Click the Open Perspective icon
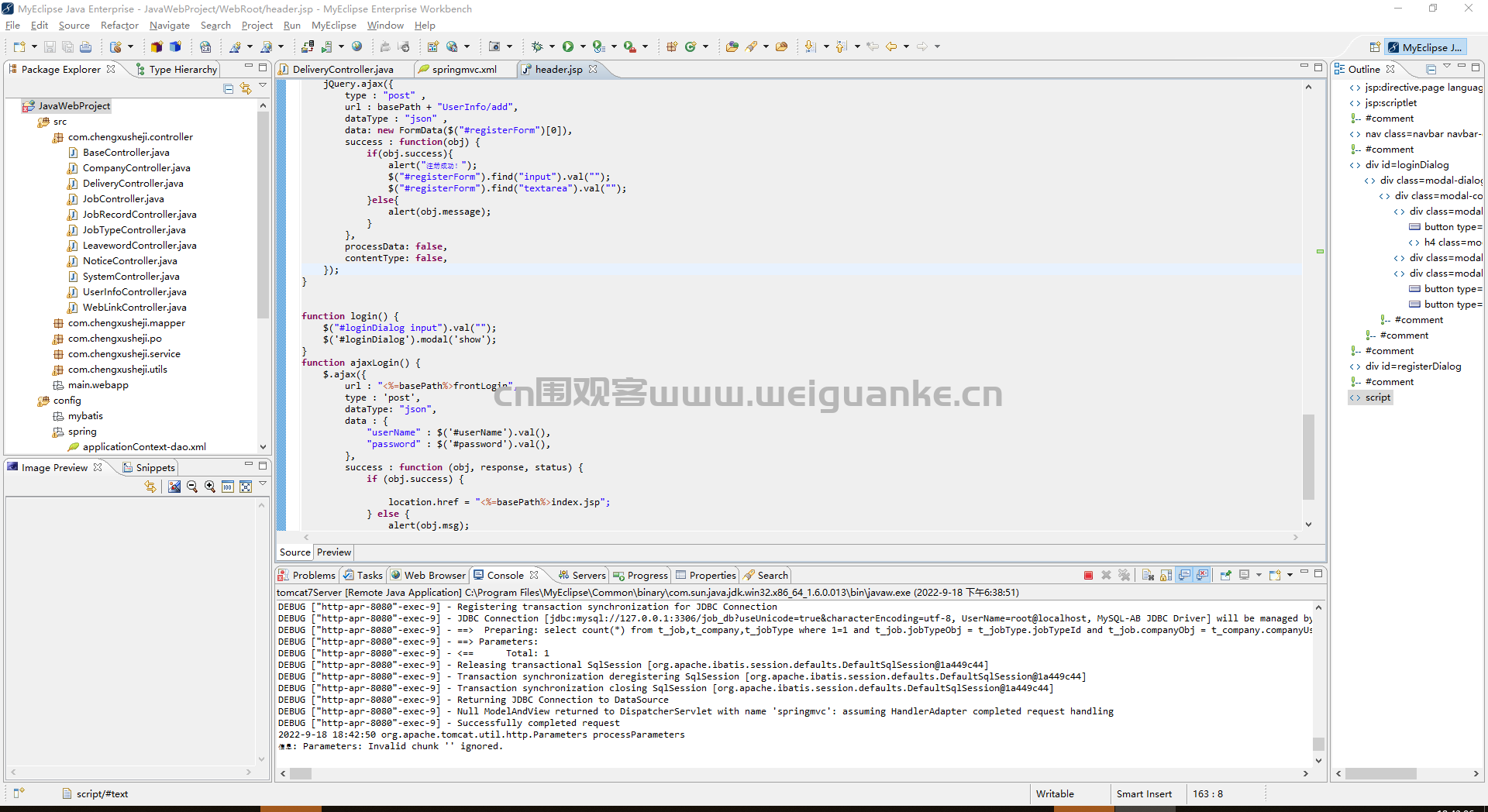Viewport: 1488px width, 812px height. [1375, 47]
